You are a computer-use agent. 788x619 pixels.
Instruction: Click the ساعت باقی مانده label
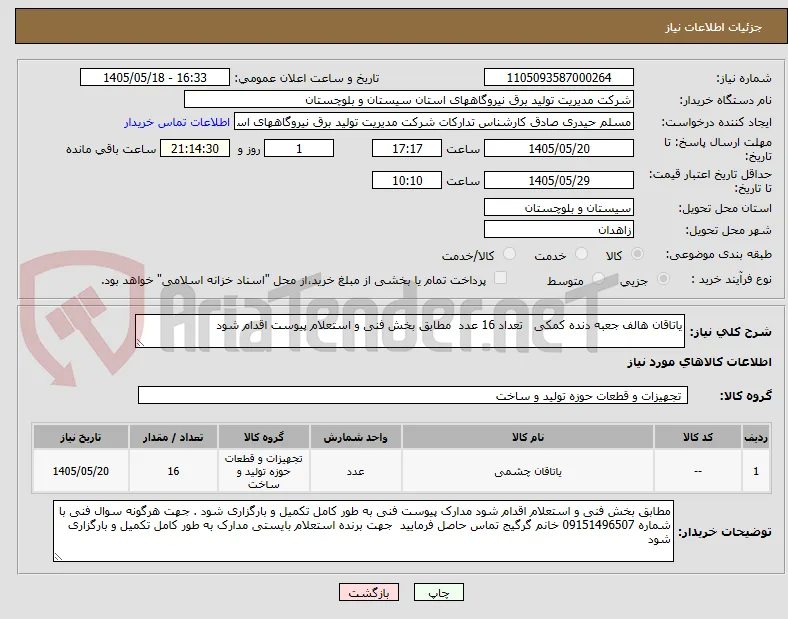111,149
